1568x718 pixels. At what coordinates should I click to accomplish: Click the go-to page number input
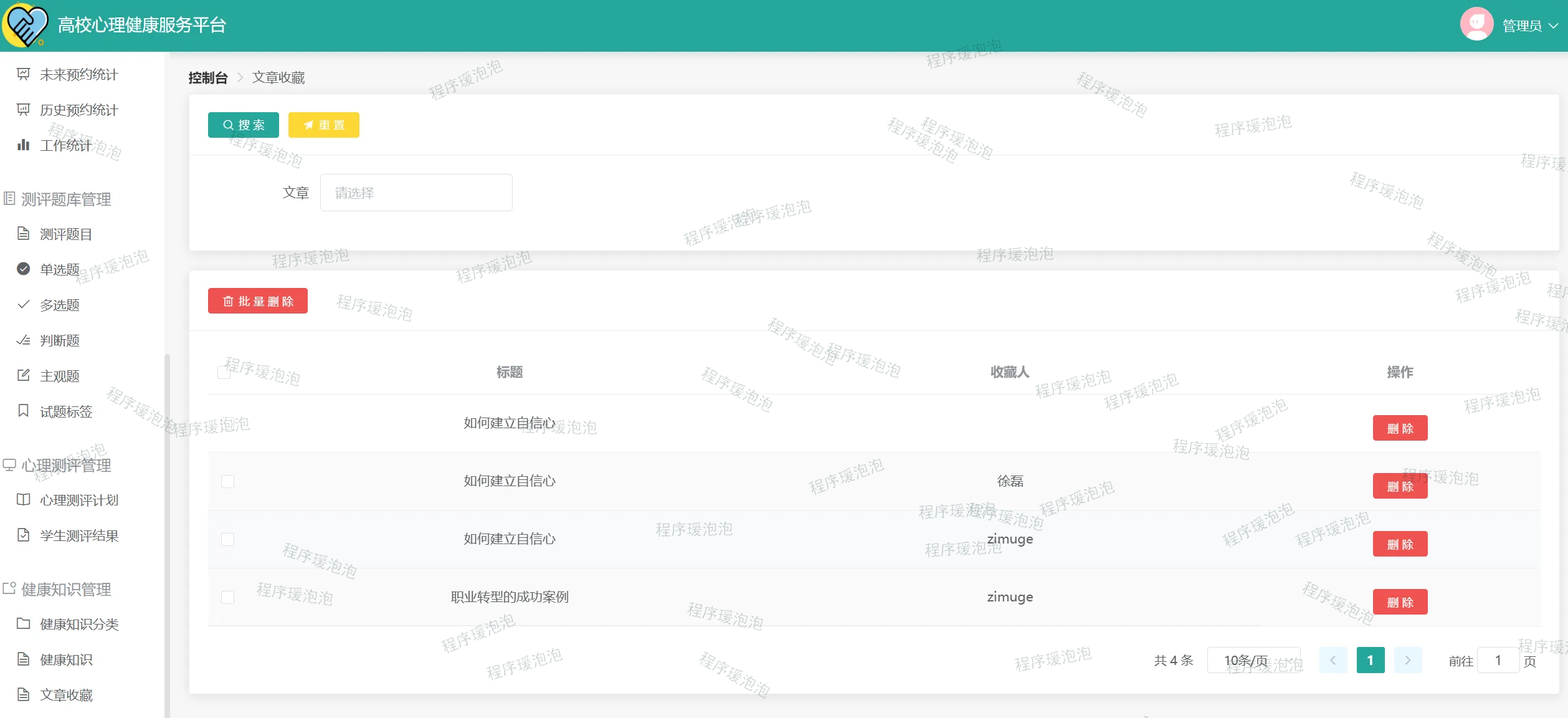point(1498,660)
